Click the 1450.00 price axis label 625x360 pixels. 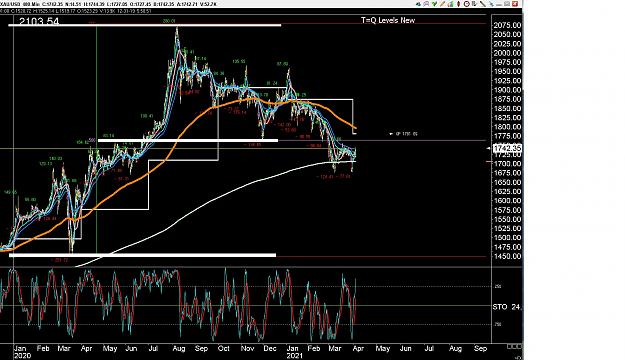[x=507, y=256]
